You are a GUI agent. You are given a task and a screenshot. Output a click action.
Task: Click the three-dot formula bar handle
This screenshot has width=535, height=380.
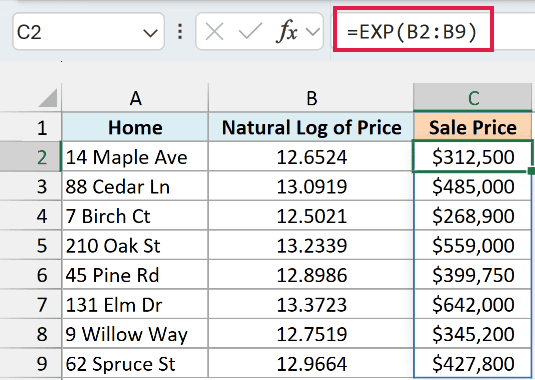click(180, 32)
